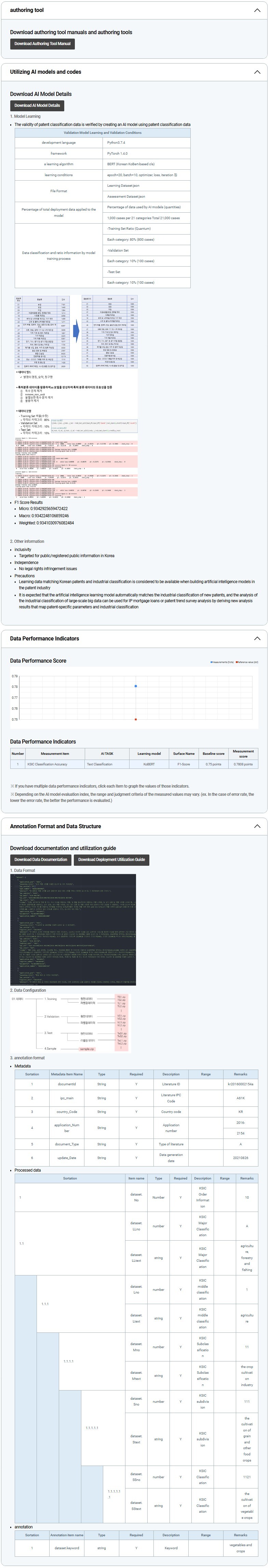Click the blue measurement data point on chart
Image resolution: width=270 pixels, height=1568 pixels.
135,686
